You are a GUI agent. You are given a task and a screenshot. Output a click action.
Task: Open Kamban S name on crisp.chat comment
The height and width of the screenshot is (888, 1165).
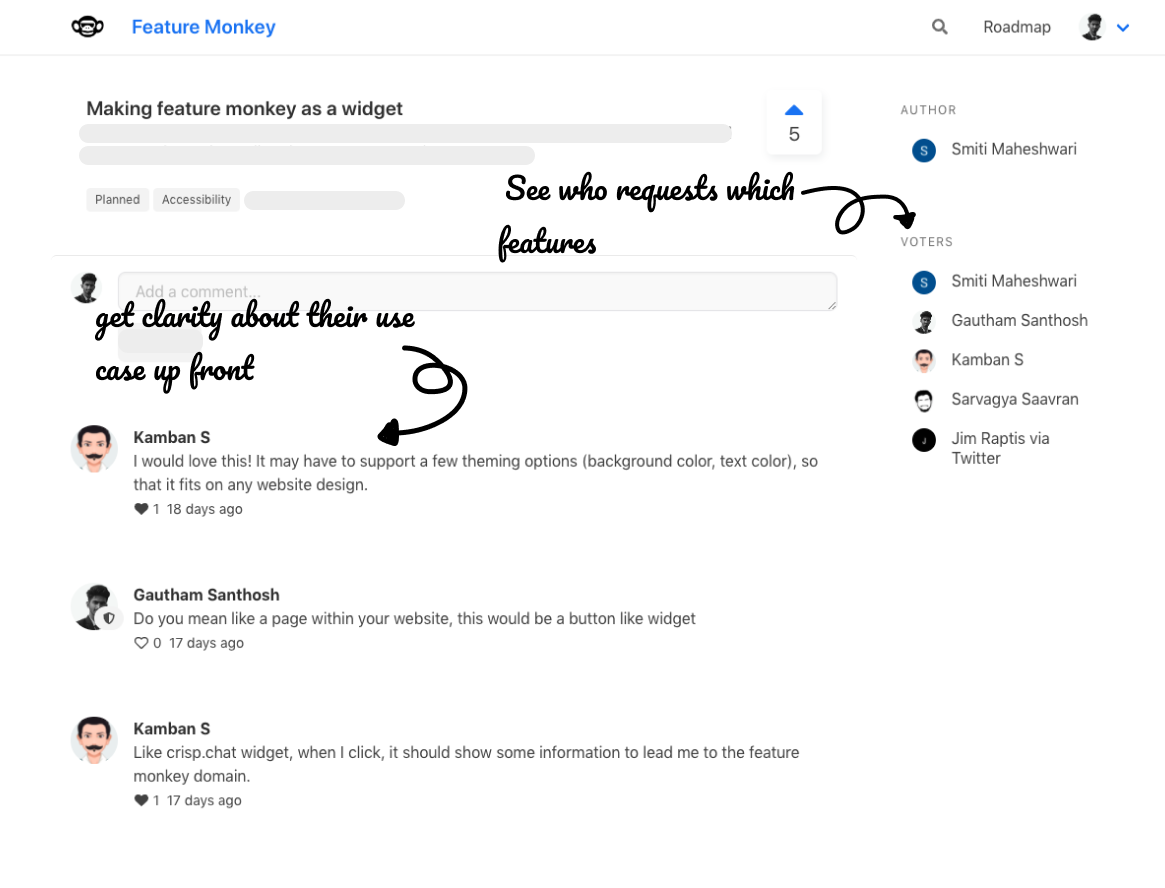click(172, 729)
